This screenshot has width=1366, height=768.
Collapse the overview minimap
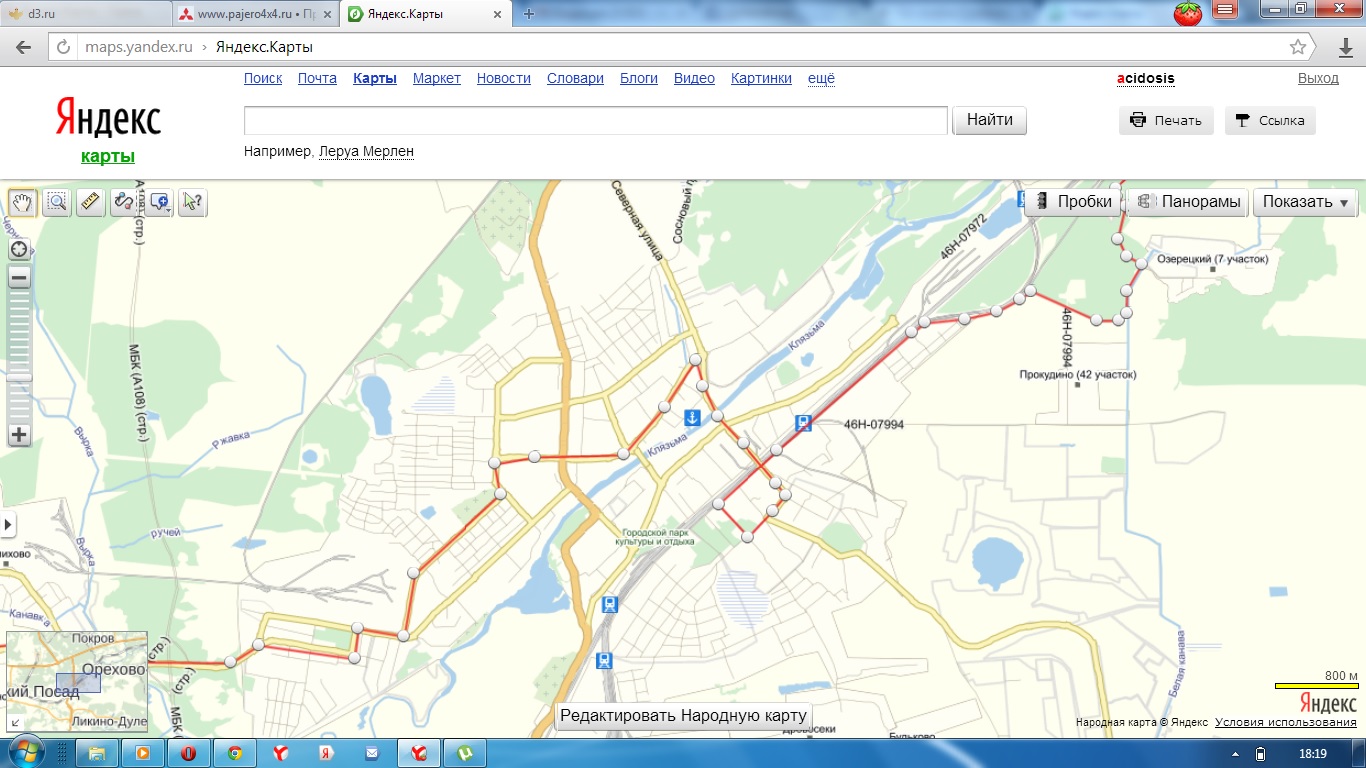click(x=13, y=723)
